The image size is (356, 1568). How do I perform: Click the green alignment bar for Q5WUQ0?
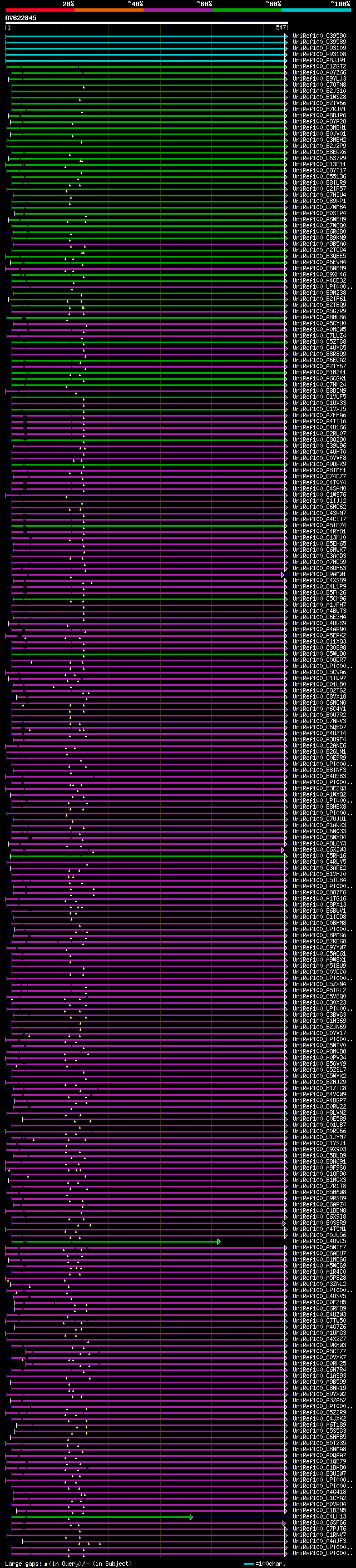(x=149, y=654)
